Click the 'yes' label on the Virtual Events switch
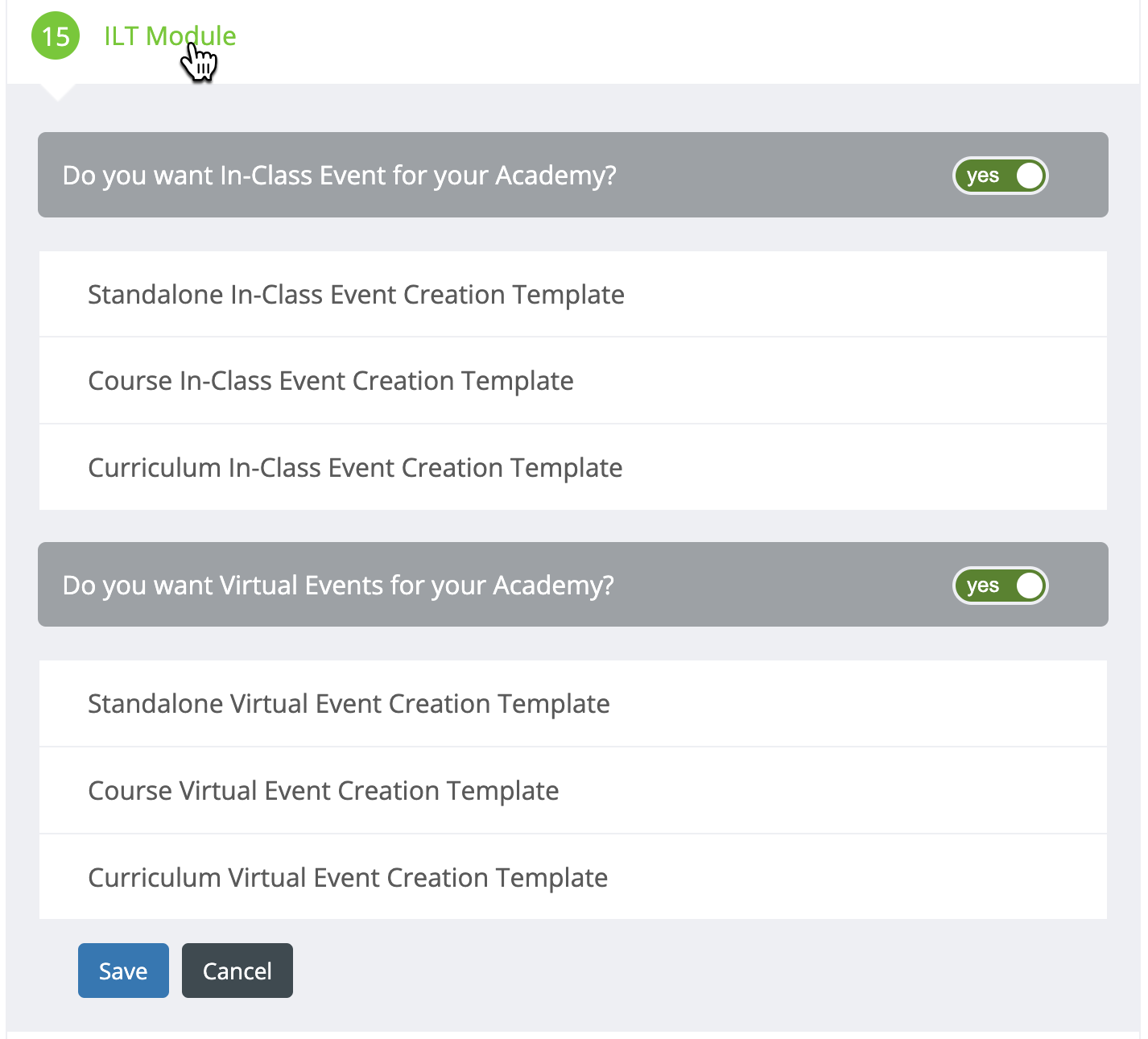This screenshot has height=1039, width=1148. pyautogui.click(x=982, y=586)
